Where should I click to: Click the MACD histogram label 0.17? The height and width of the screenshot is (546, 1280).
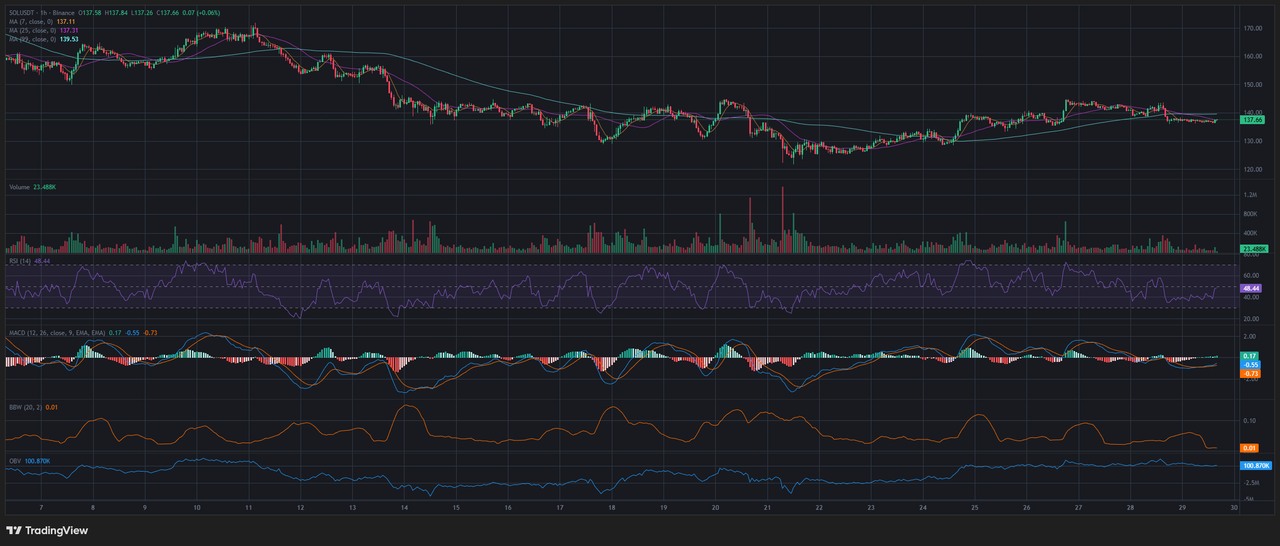(x=1250, y=356)
